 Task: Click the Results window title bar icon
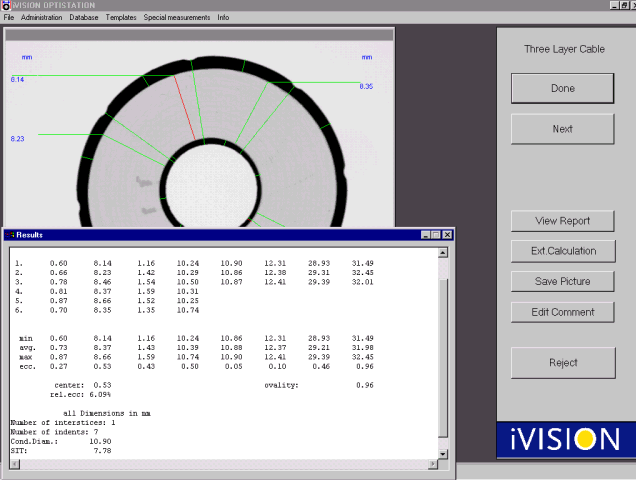click(x=11, y=234)
